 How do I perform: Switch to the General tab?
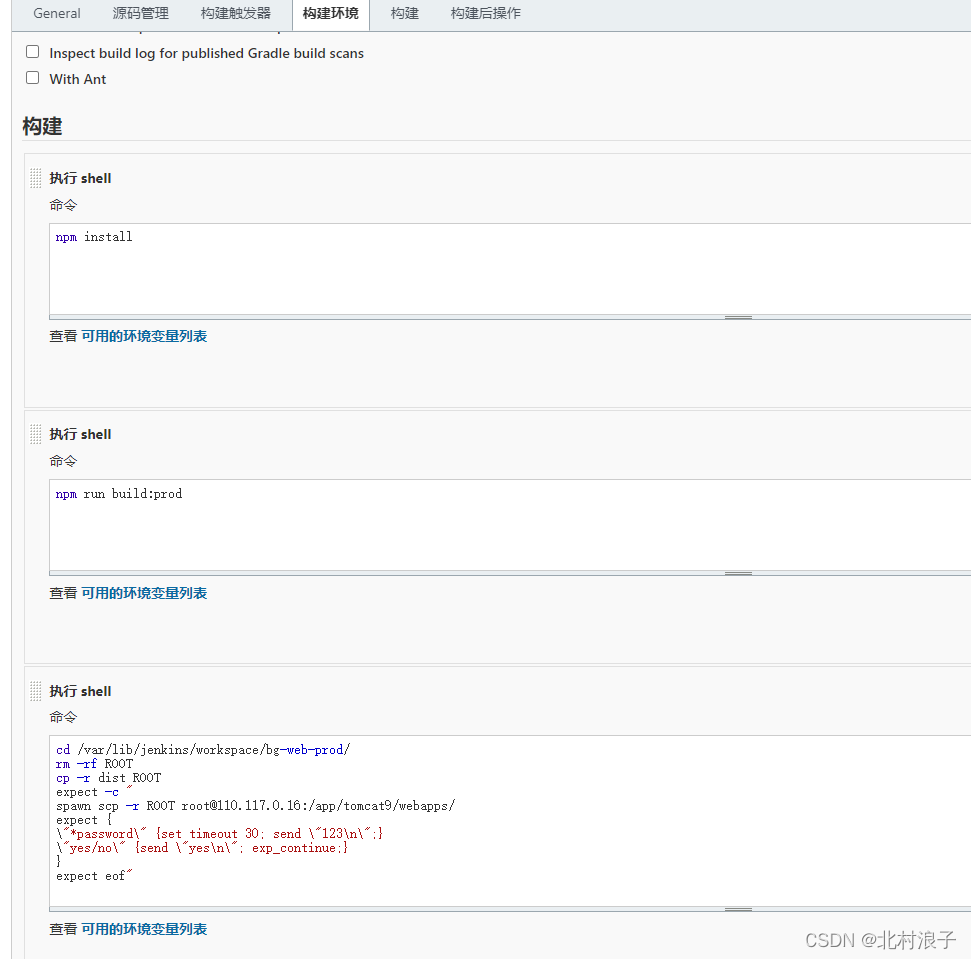[x=56, y=14]
